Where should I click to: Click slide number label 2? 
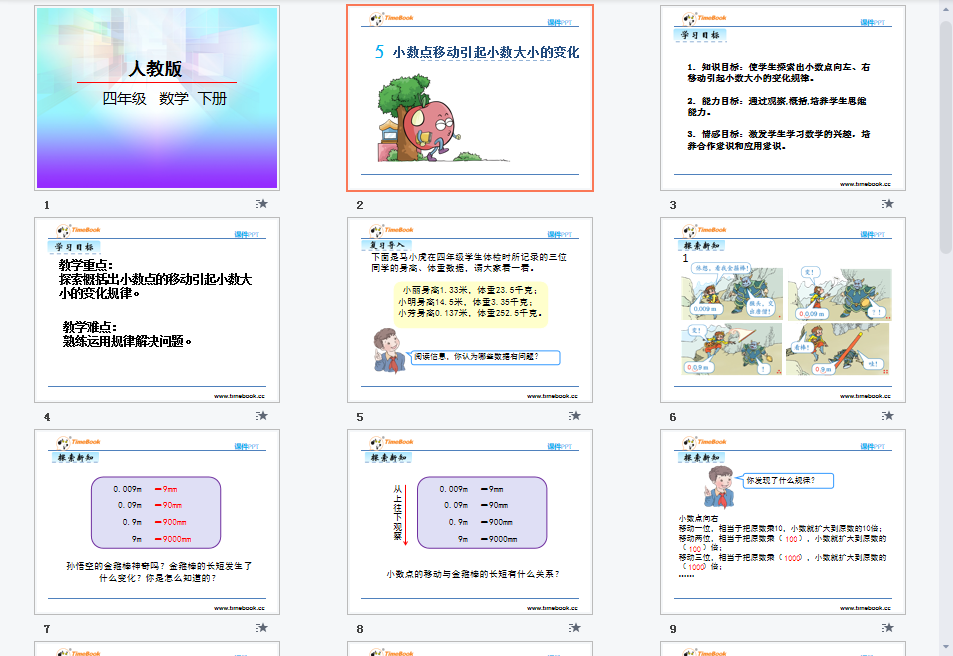[360, 205]
